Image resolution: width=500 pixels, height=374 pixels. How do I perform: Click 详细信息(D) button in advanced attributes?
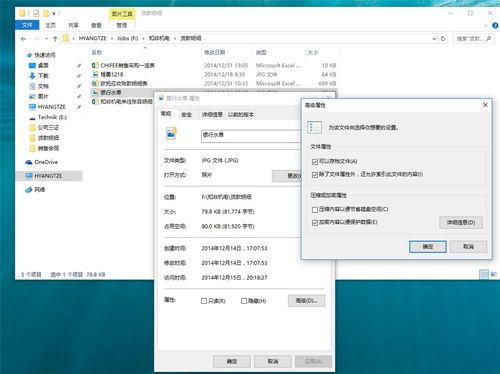click(x=461, y=222)
